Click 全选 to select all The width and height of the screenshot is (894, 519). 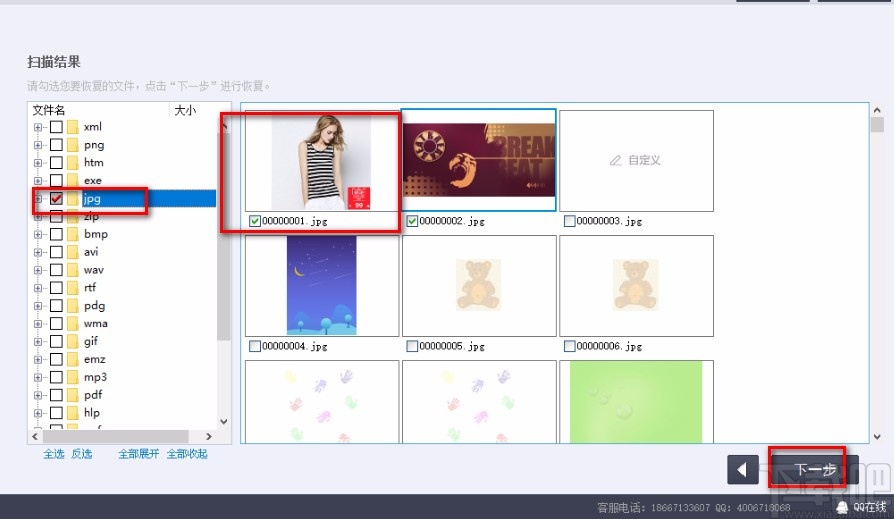pos(54,454)
